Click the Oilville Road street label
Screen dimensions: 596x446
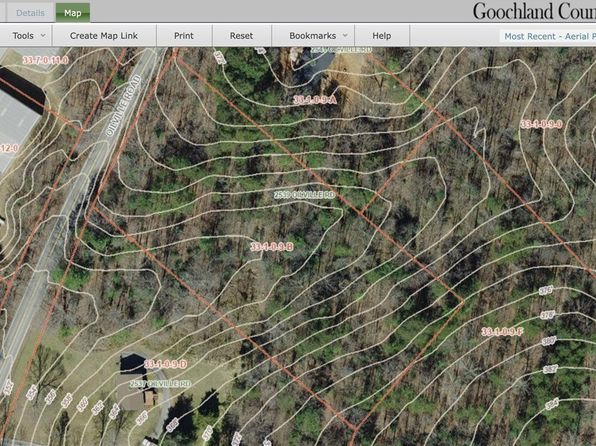pos(123,105)
